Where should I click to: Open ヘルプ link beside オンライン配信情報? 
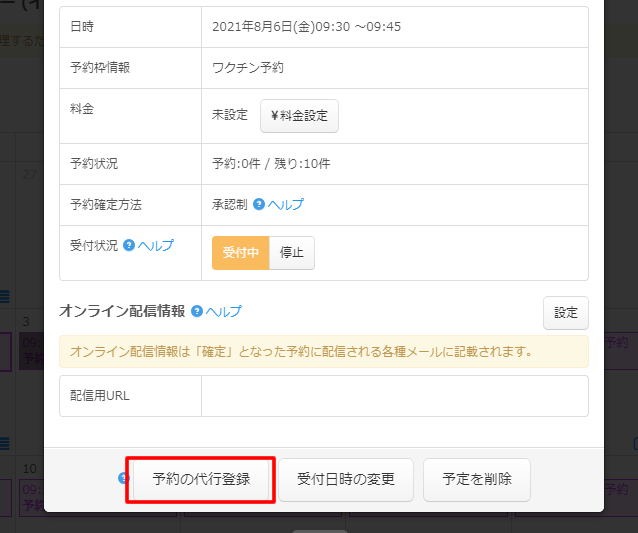click(x=223, y=311)
